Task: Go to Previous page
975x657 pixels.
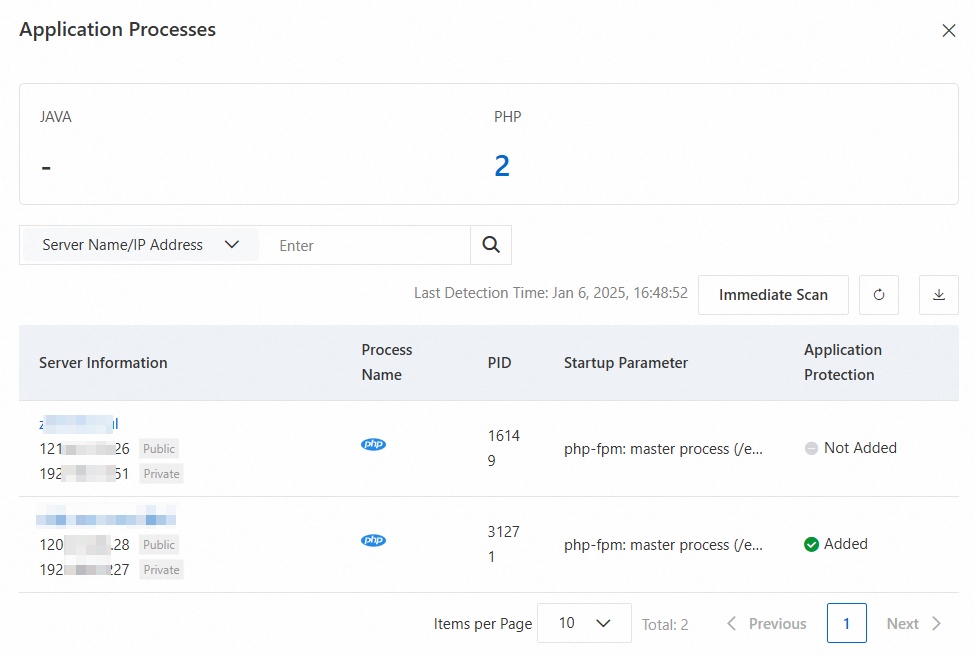Action: click(767, 623)
